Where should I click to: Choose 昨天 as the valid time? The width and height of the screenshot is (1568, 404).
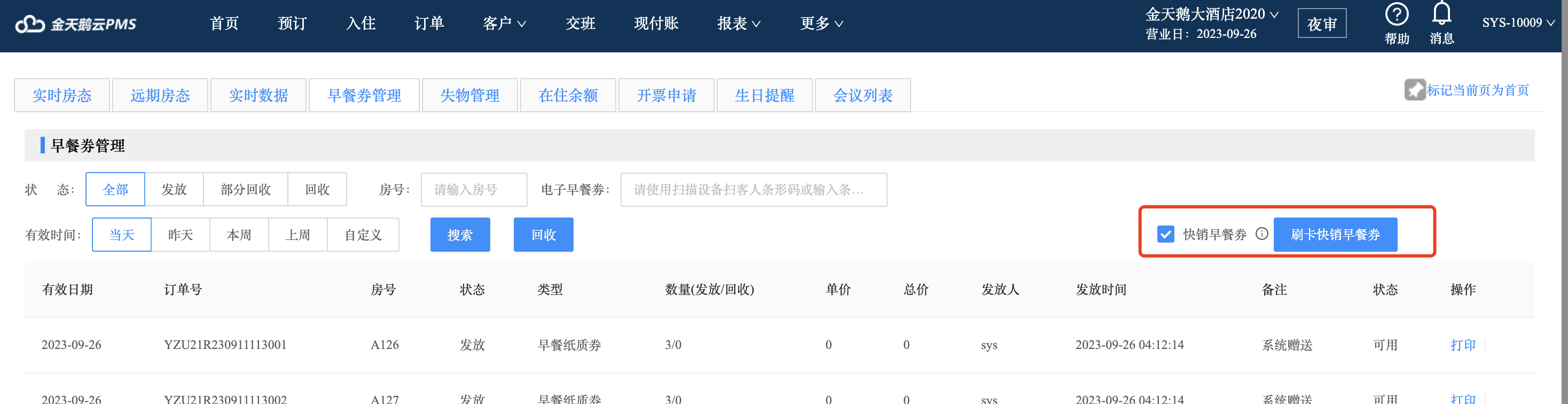coord(180,235)
